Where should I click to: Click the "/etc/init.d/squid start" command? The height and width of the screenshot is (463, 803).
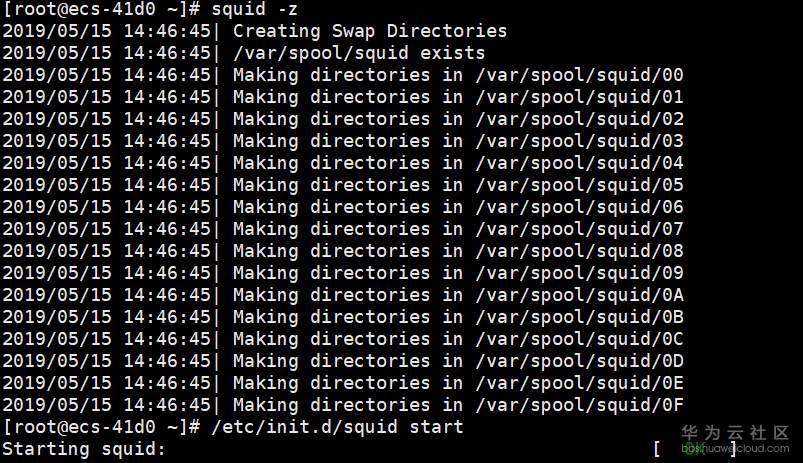tap(337, 427)
